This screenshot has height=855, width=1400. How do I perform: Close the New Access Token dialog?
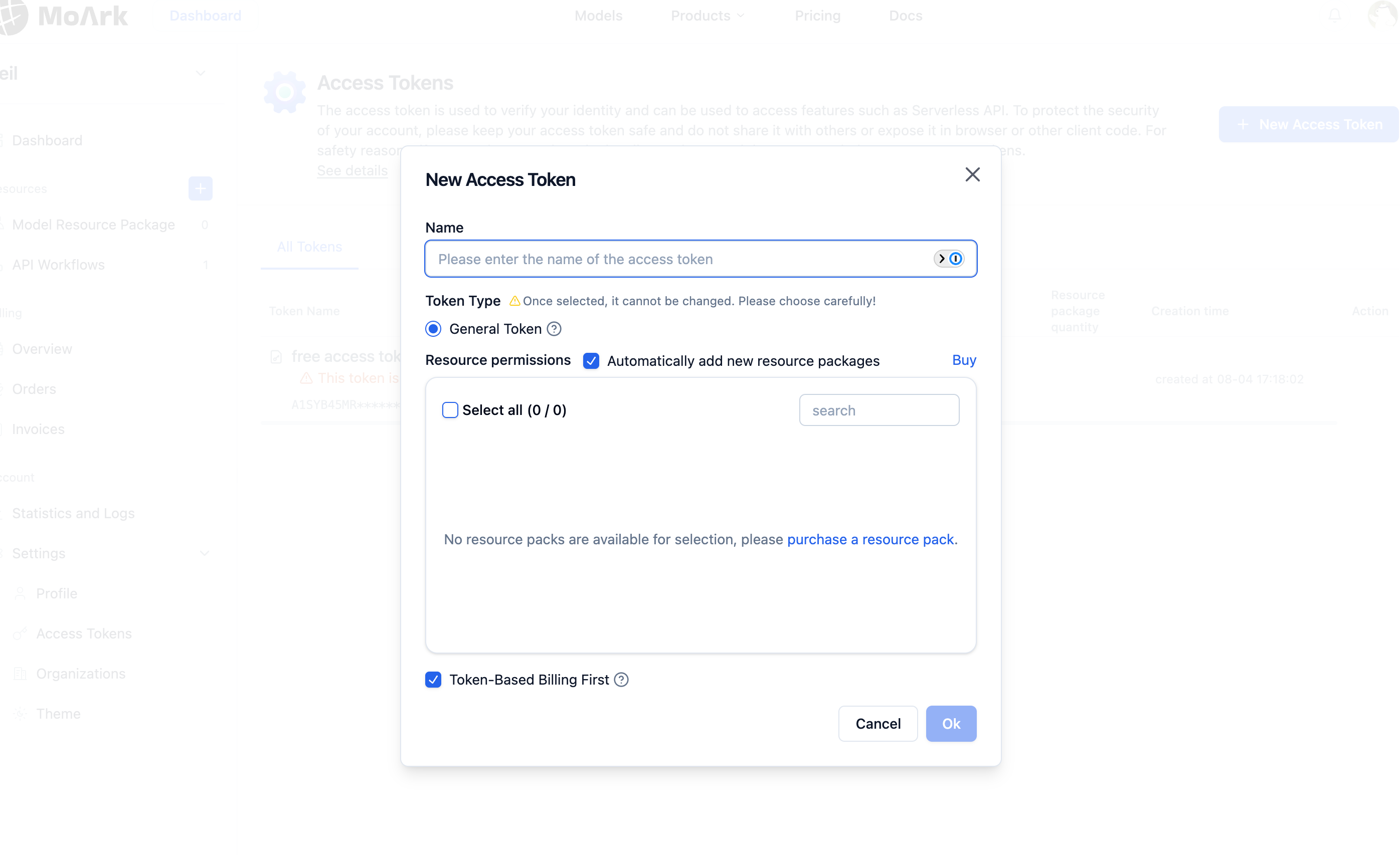coord(972,175)
